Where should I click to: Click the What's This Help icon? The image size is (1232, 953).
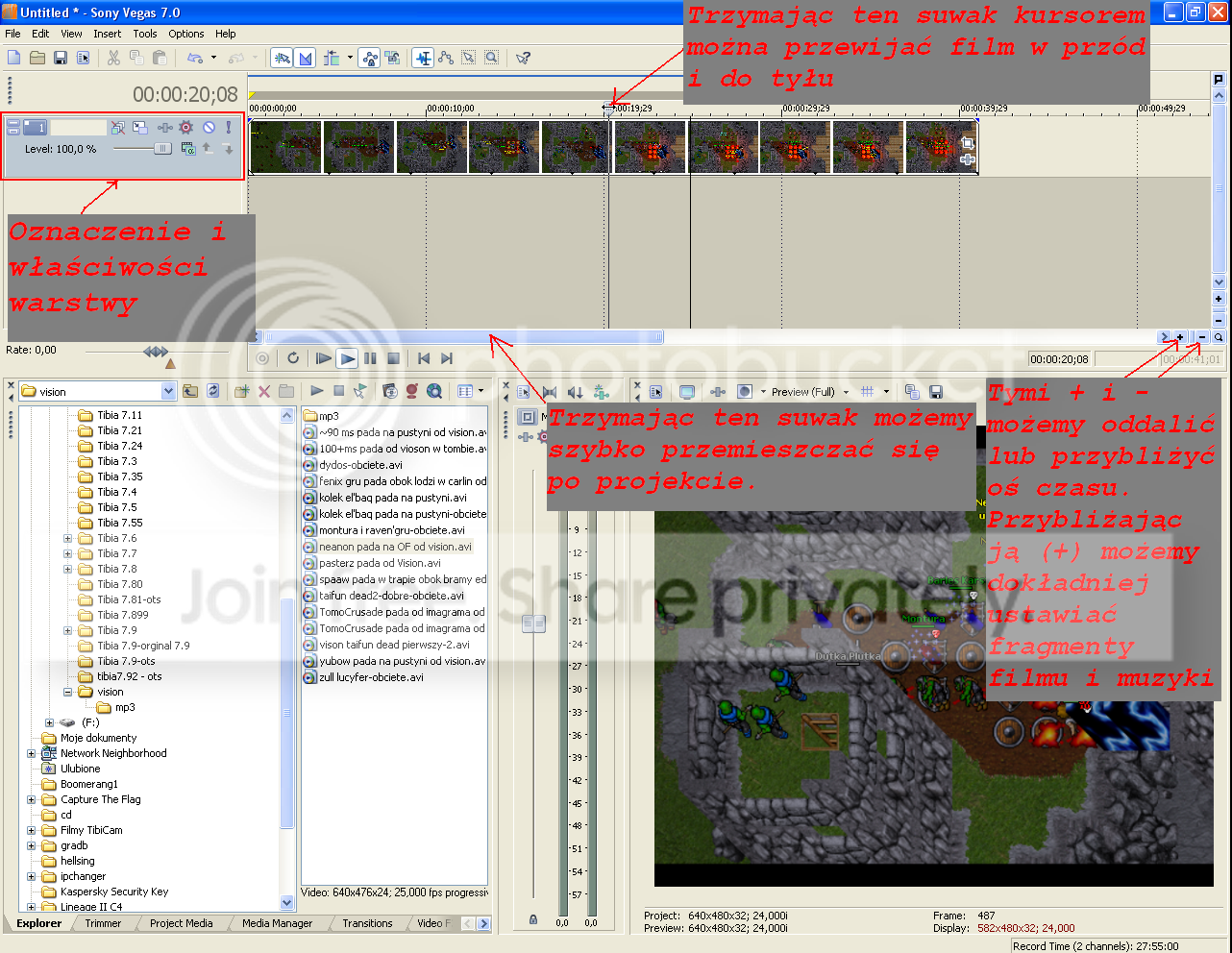523,58
